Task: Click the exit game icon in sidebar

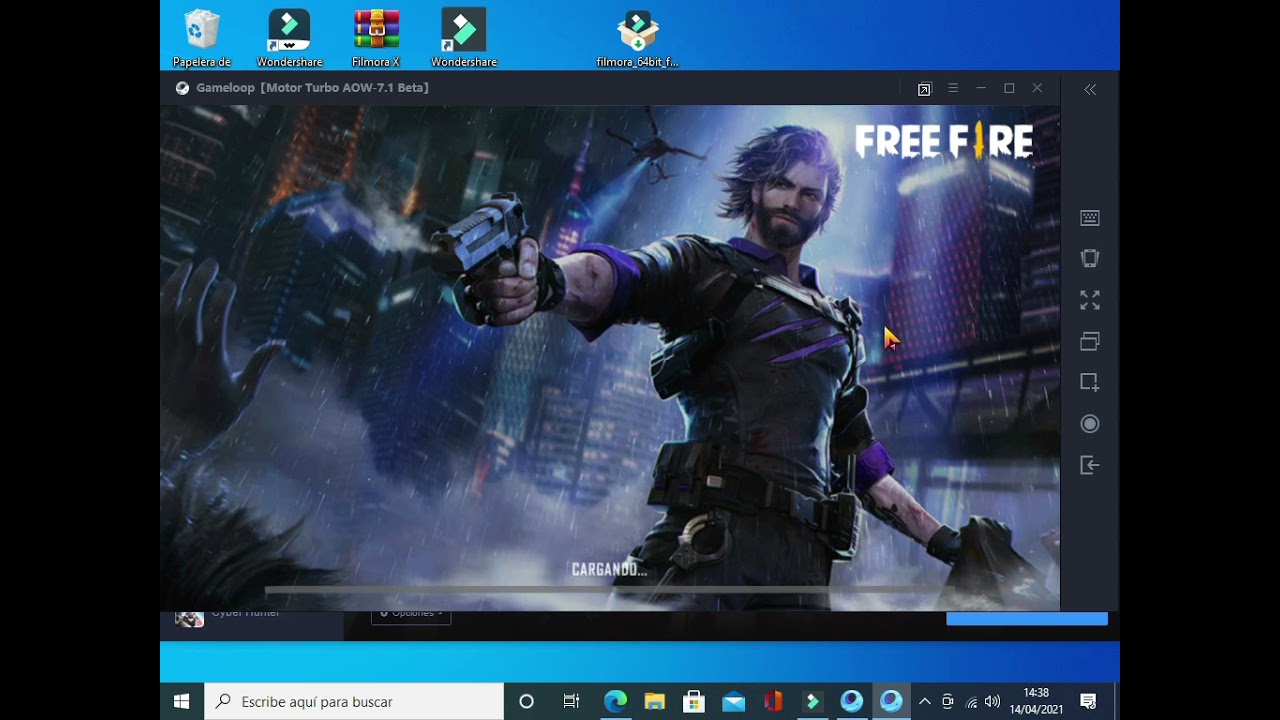Action: tap(1090, 465)
